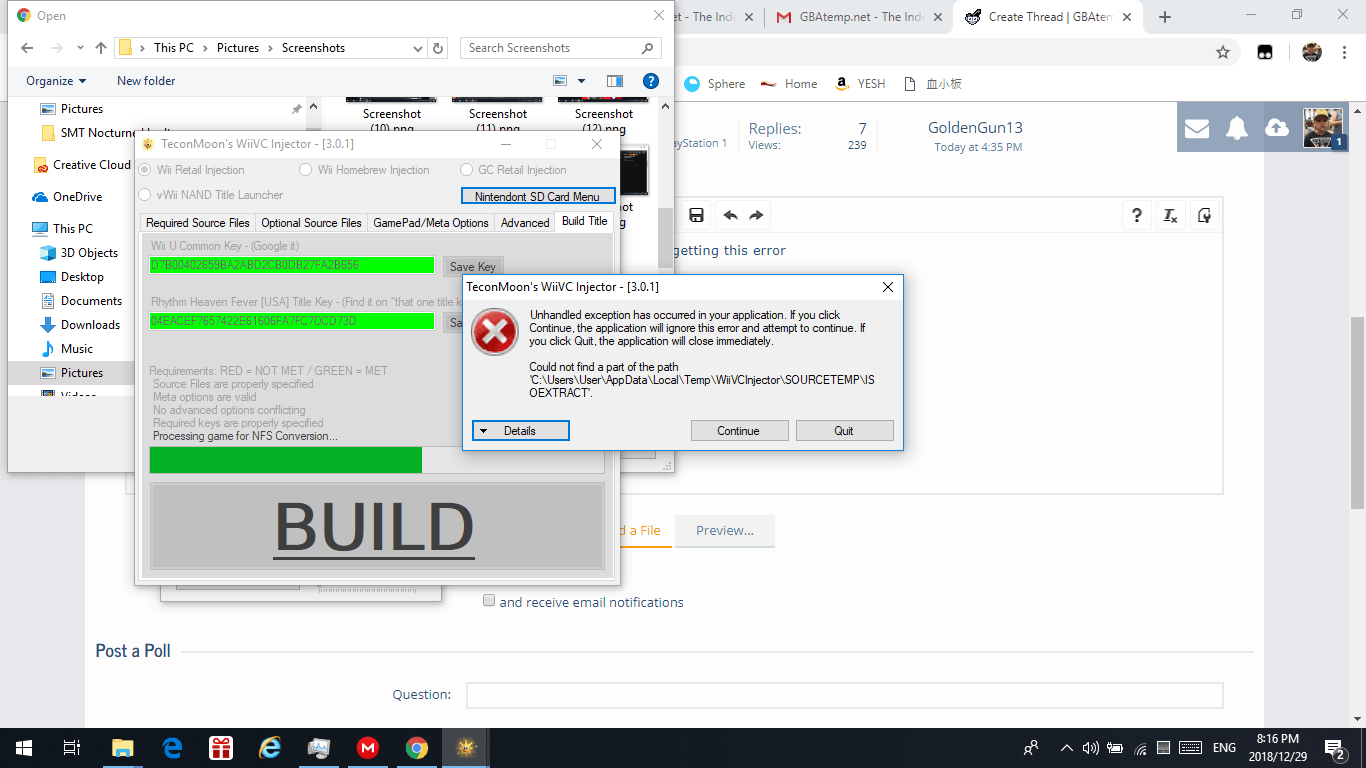Screen dimensions: 1366x768
Task: Launch Microsoft Edge from the taskbar
Action: point(172,748)
